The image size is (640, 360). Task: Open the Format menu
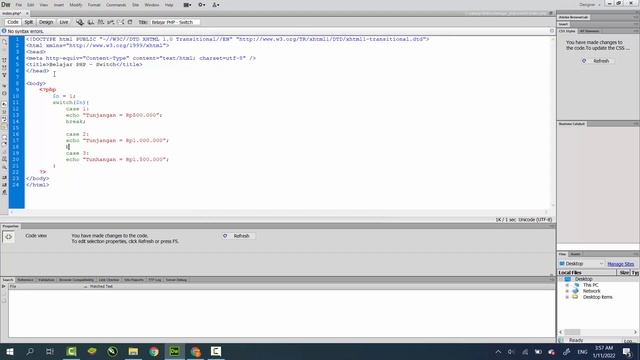click(94, 5)
